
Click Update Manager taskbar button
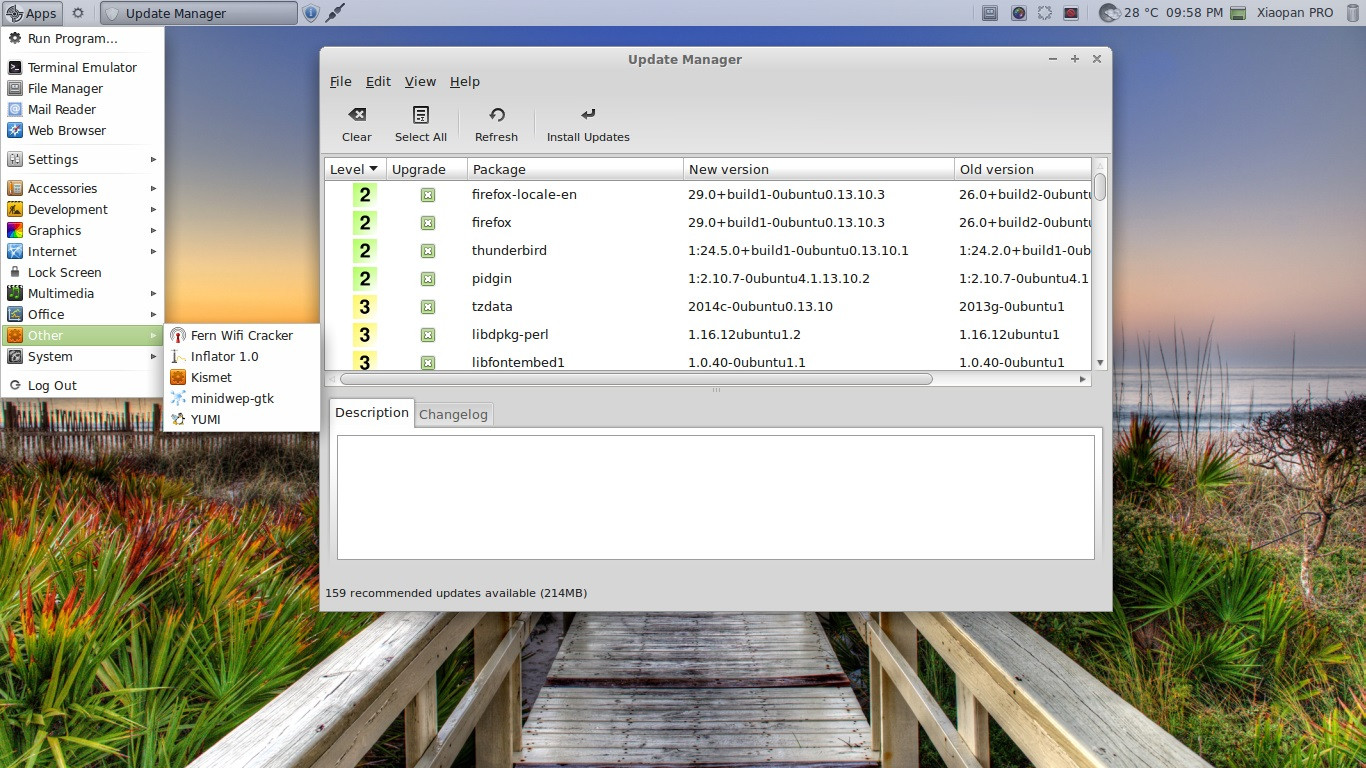pos(199,13)
